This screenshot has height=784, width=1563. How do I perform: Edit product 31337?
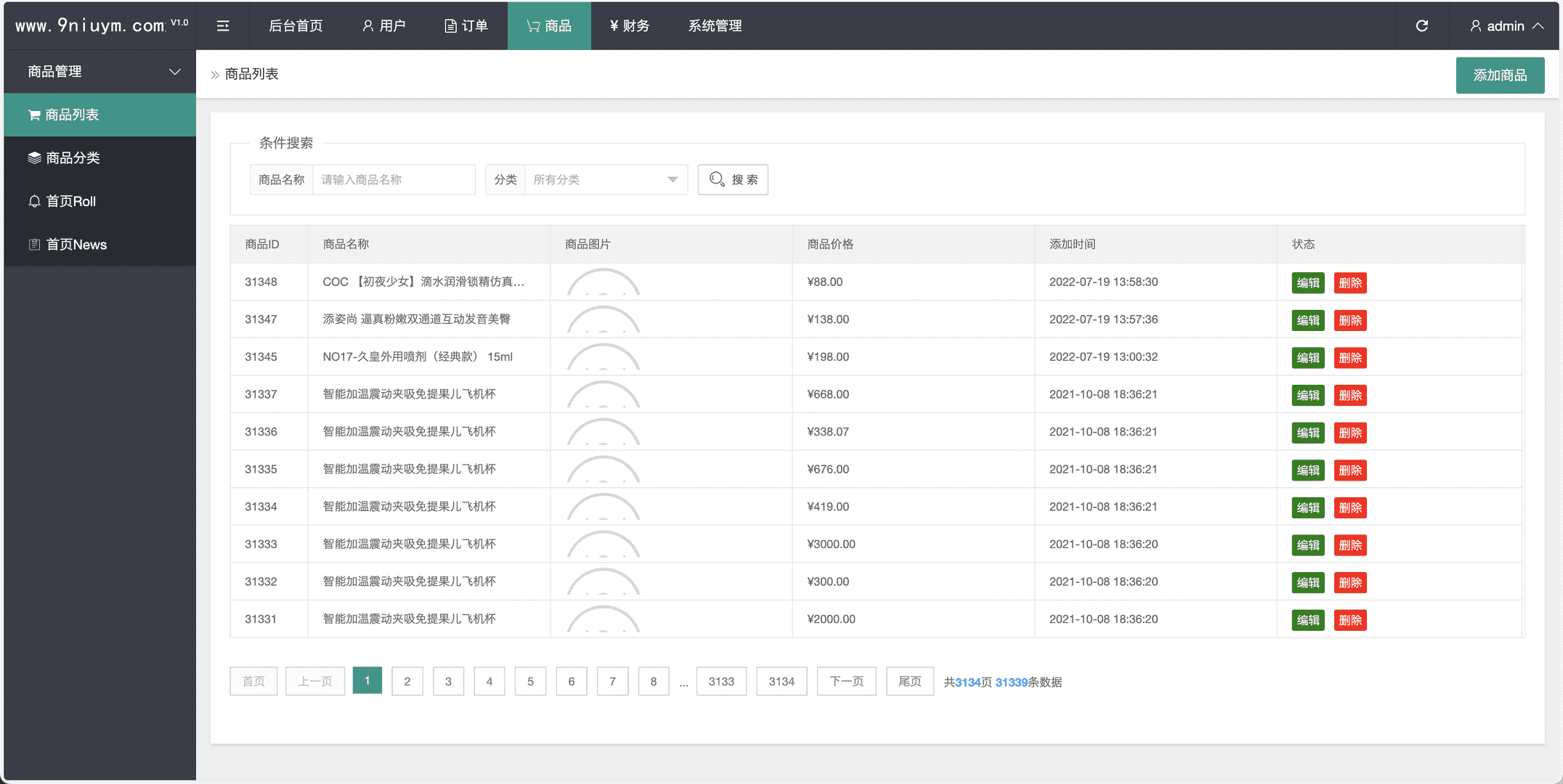(x=1308, y=396)
